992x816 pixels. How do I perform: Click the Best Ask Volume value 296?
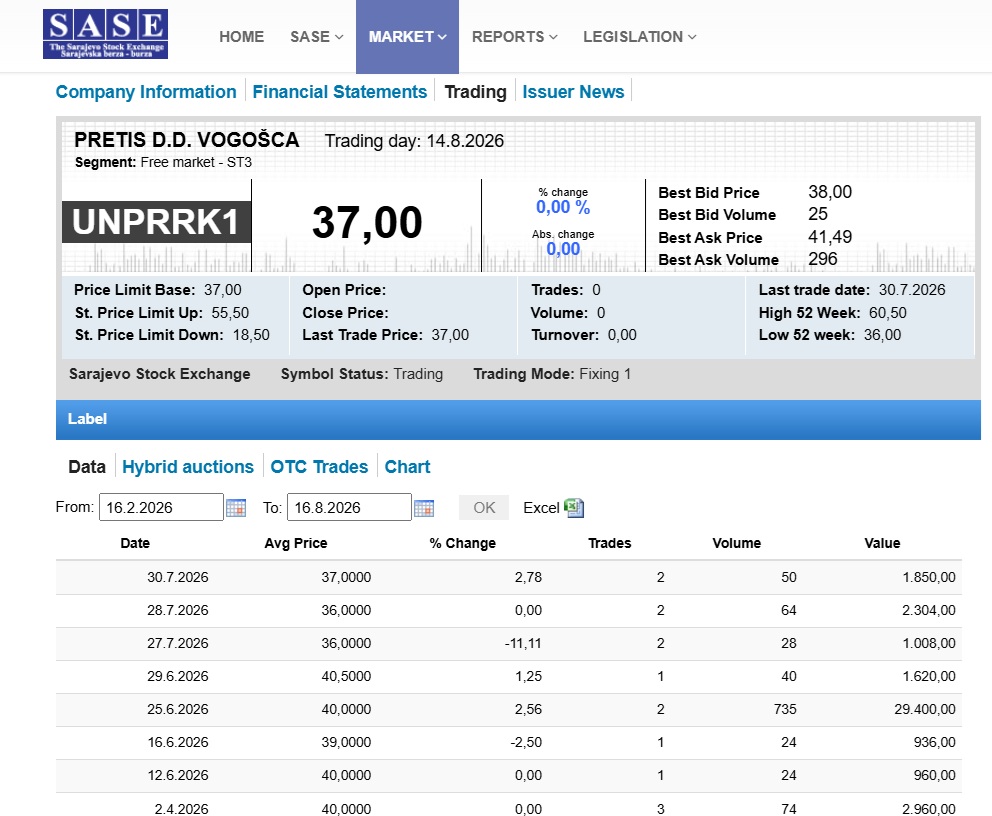(822, 259)
